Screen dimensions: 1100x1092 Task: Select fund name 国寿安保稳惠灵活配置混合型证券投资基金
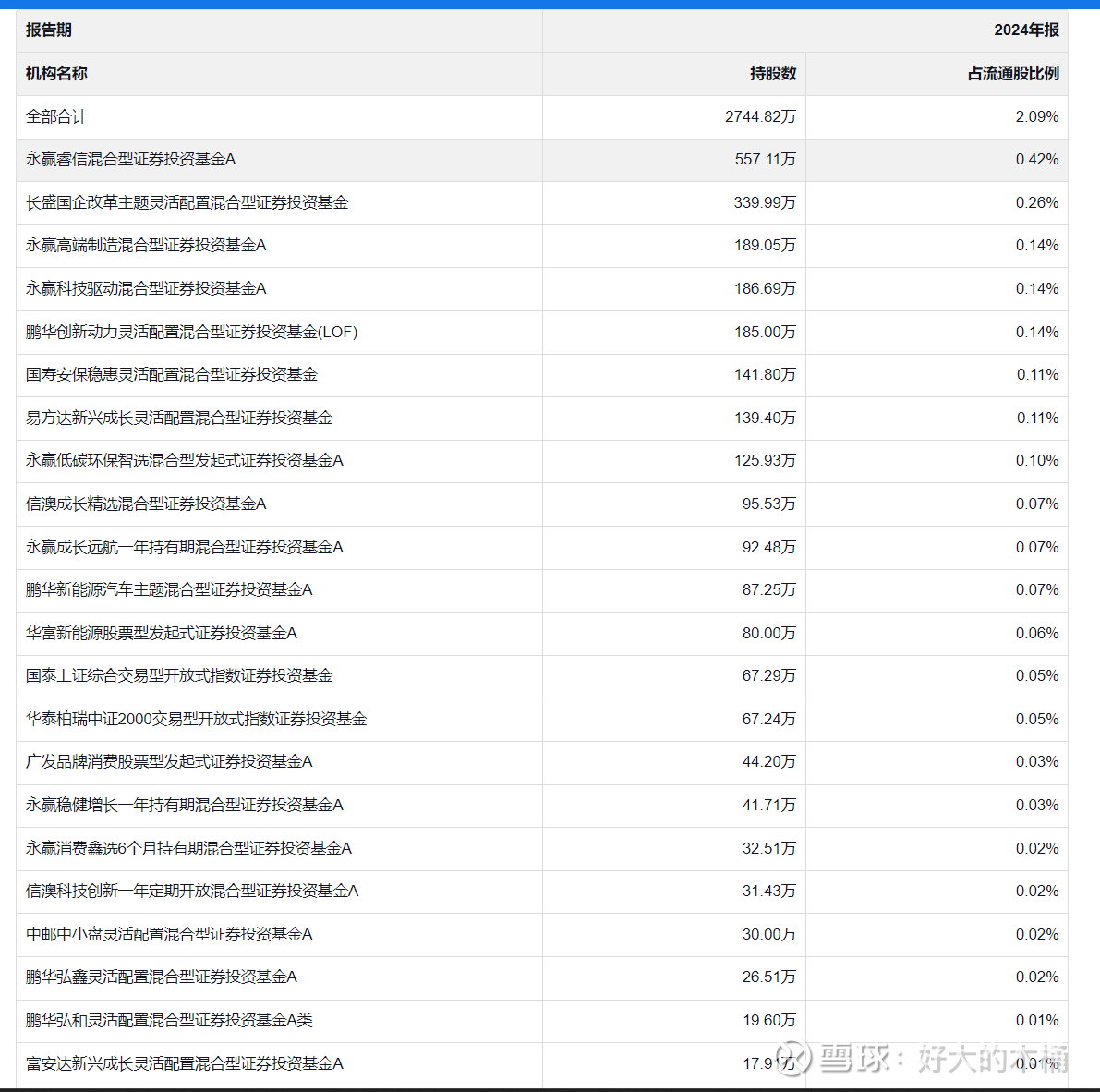171,375
